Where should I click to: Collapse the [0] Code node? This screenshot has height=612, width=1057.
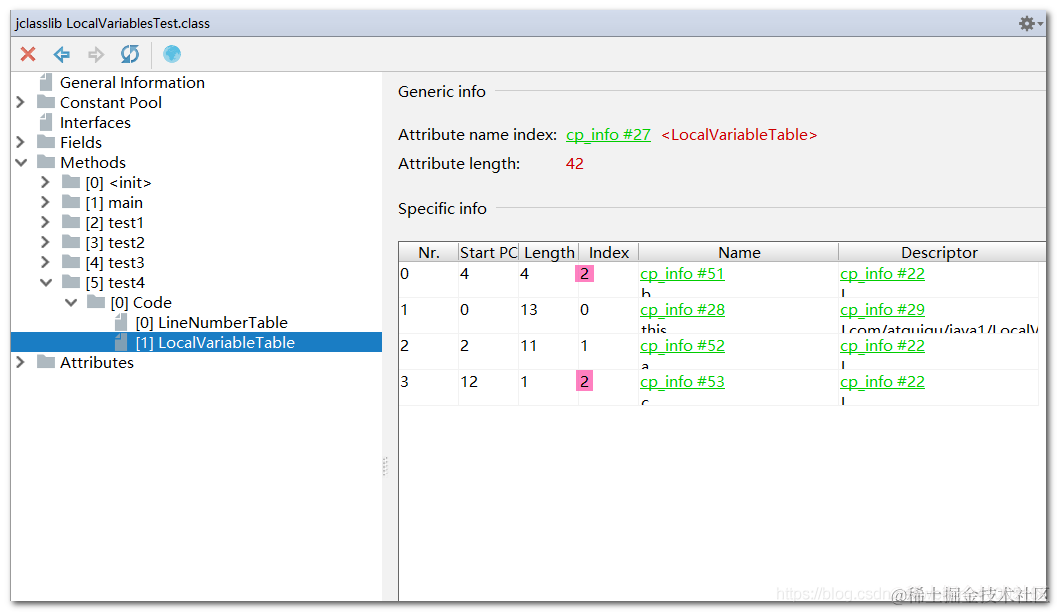point(71,303)
